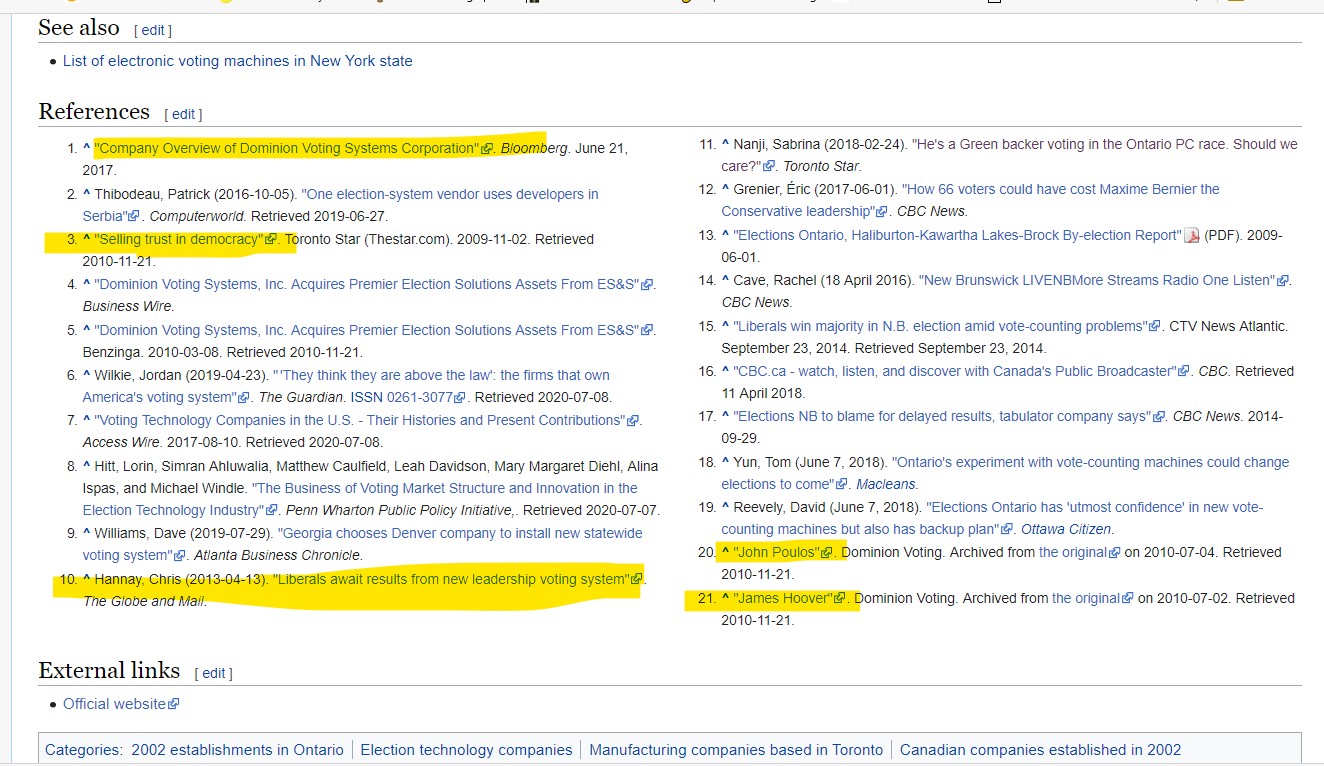The image size is (1324, 766).
Task: Click 'the original' archive link for John Poulos
Action: (1073, 552)
